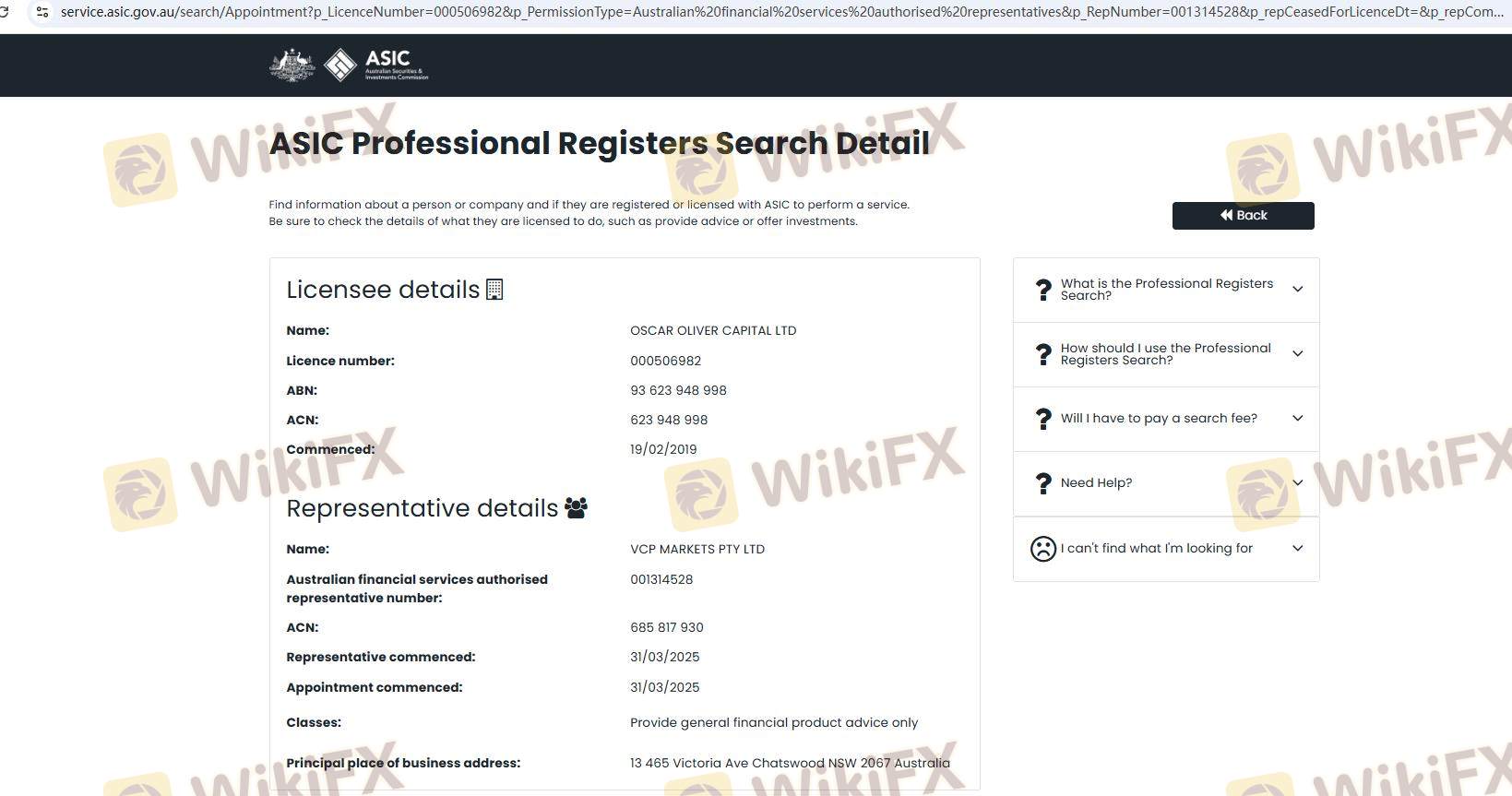The height and width of the screenshot is (796, 1512).
Task: Click the ASIC Professional Registers Search Detail heading
Action: click(x=599, y=143)
